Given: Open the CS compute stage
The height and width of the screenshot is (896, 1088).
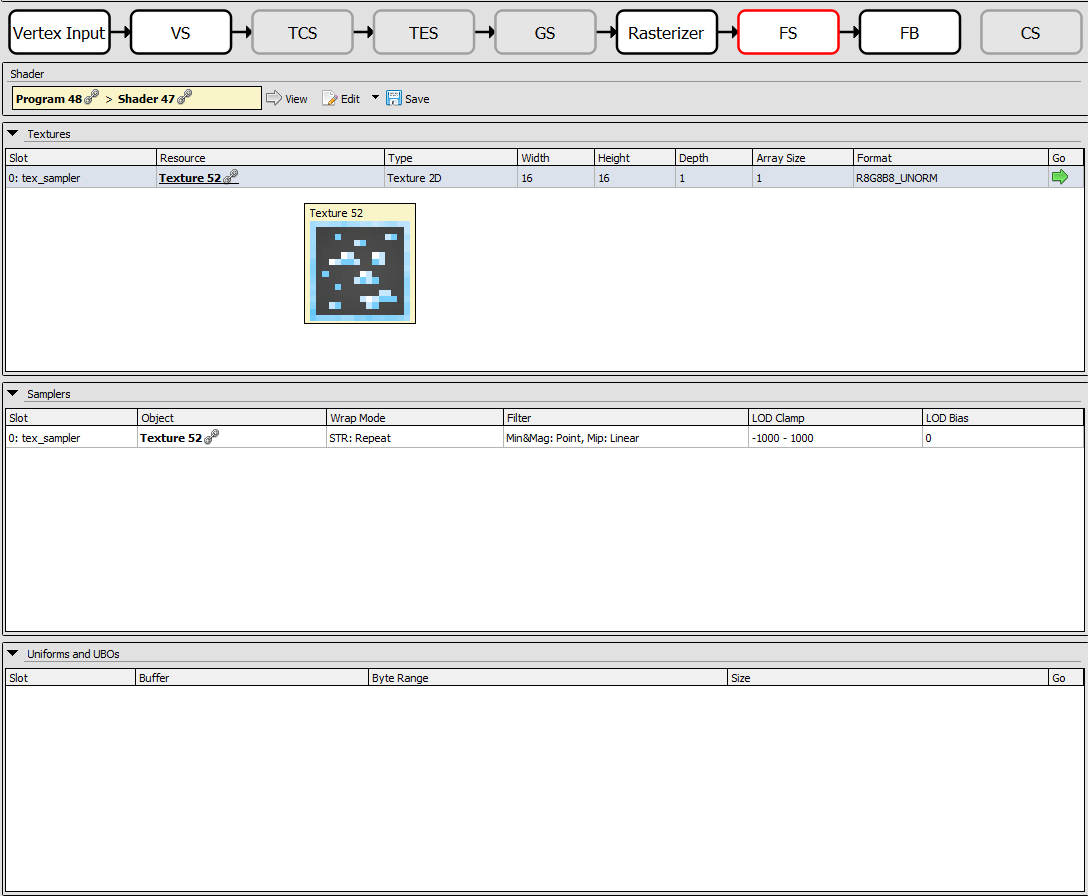Looking at the screenshot, I should click(1030, 33).
